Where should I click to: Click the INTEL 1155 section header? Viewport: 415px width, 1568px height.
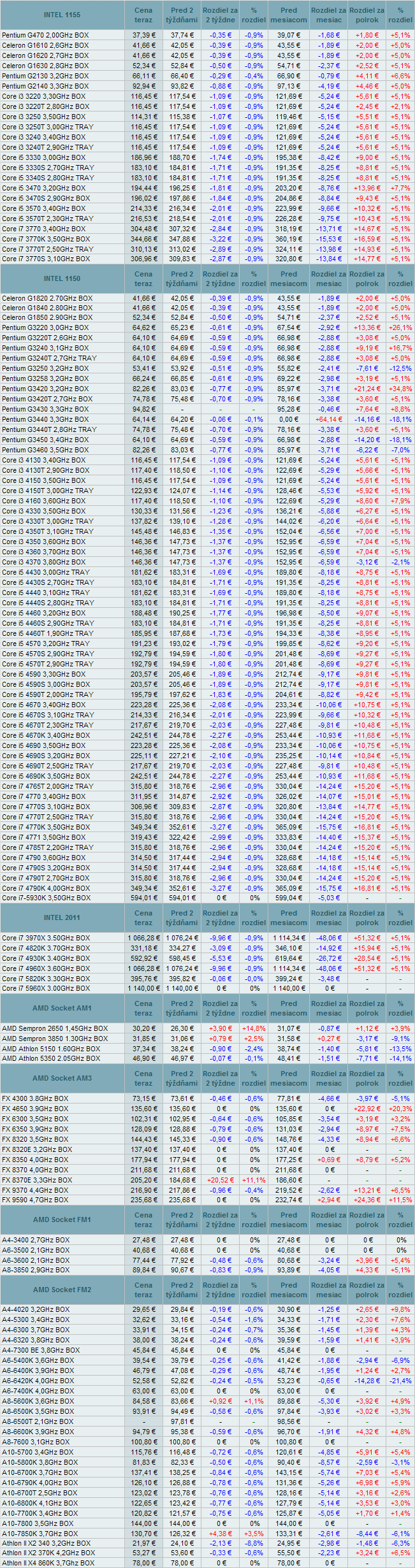(x=62, y=15)
